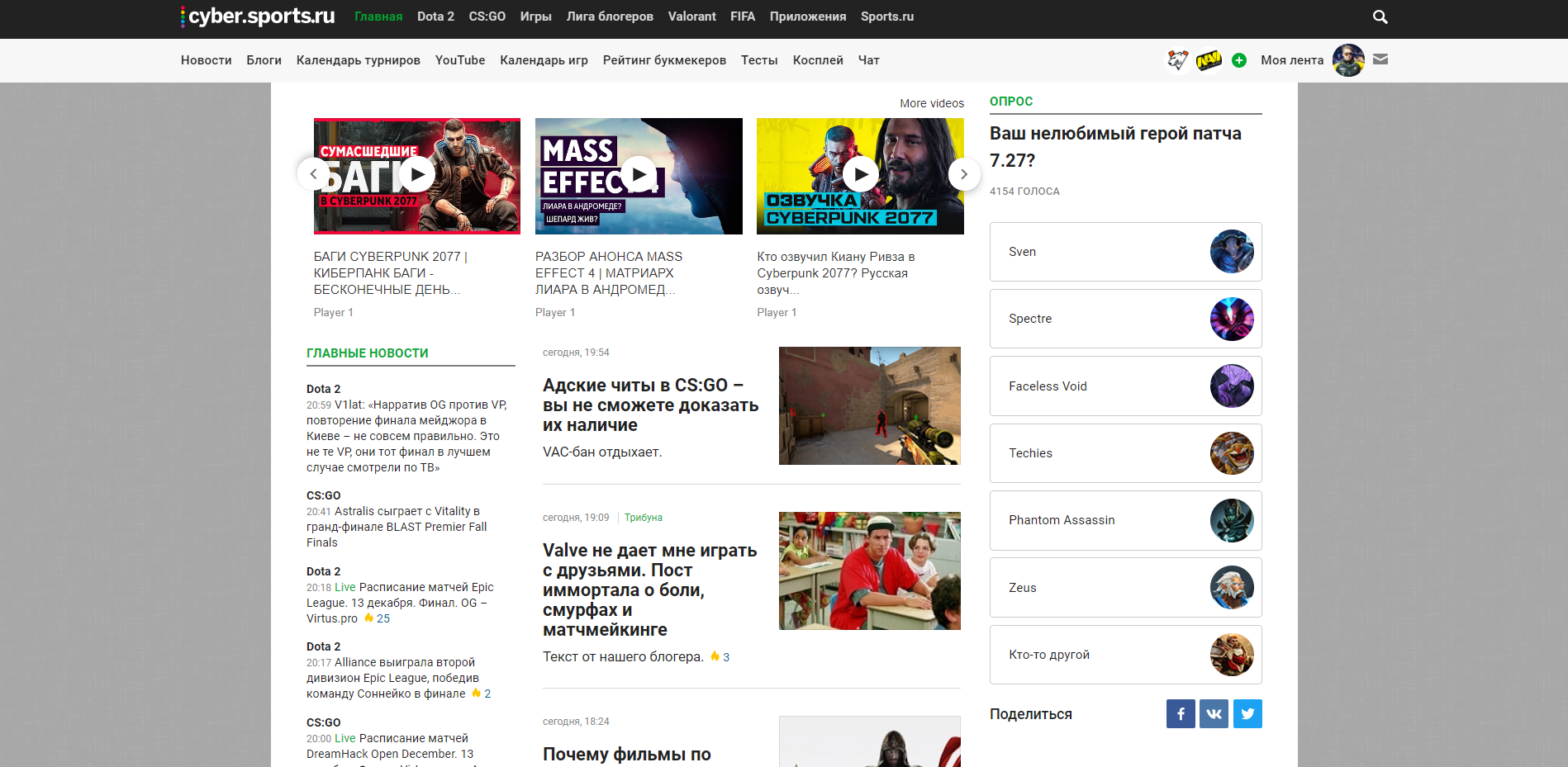Add a team with green plus icon
Viewport: 1568px width, 767px height.
[1239, 60]
